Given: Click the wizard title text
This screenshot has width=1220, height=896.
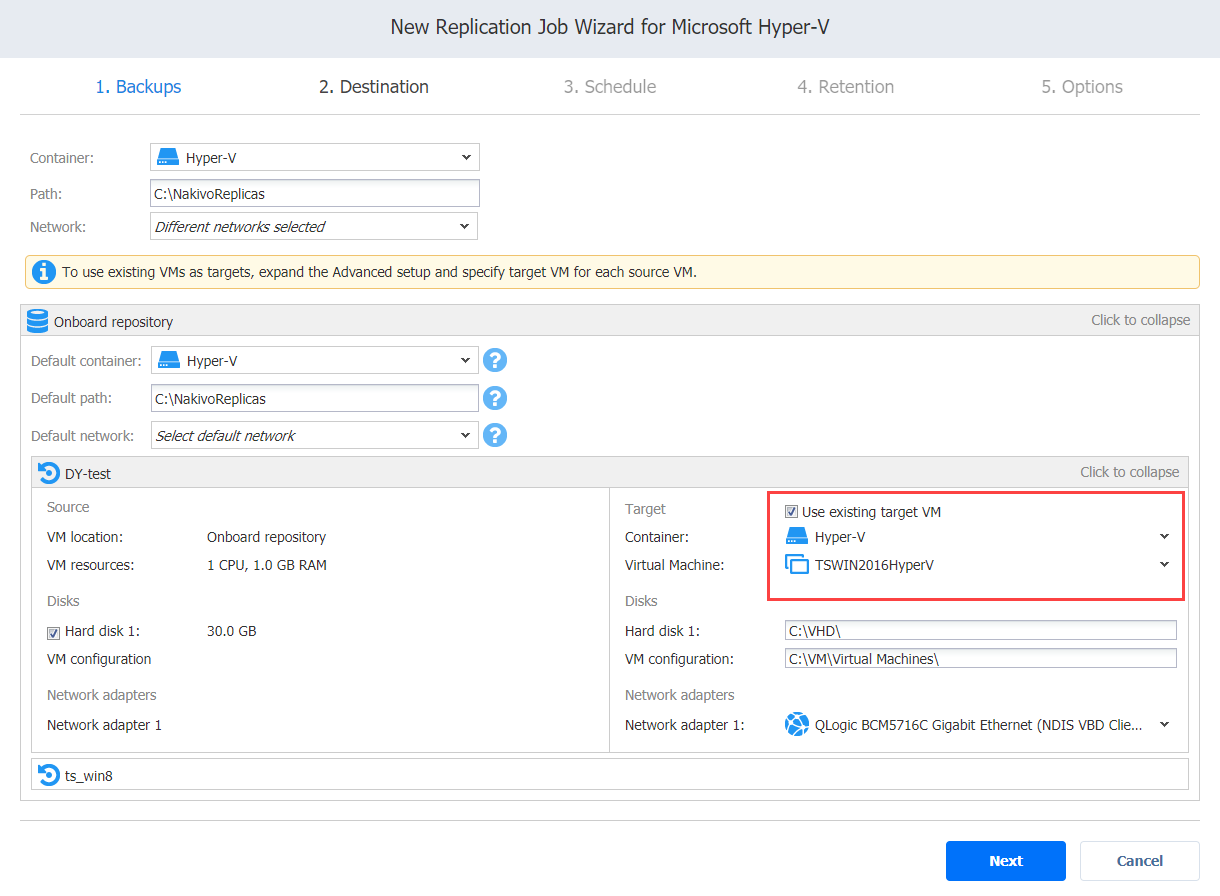Looking at the screenshot, I should 610,27.
